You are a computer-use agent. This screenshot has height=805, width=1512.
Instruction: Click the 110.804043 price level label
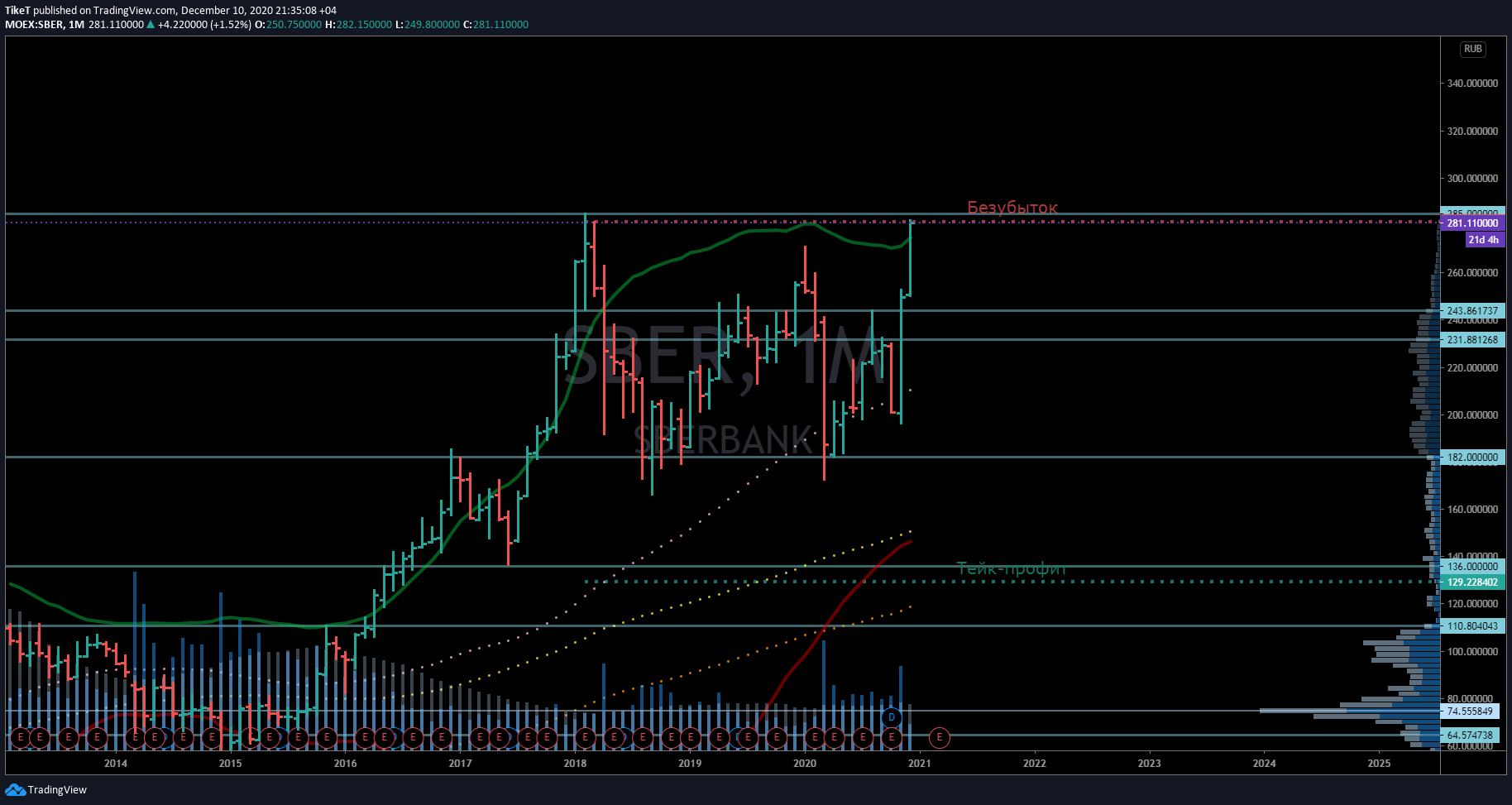(x=1472, y=626)
